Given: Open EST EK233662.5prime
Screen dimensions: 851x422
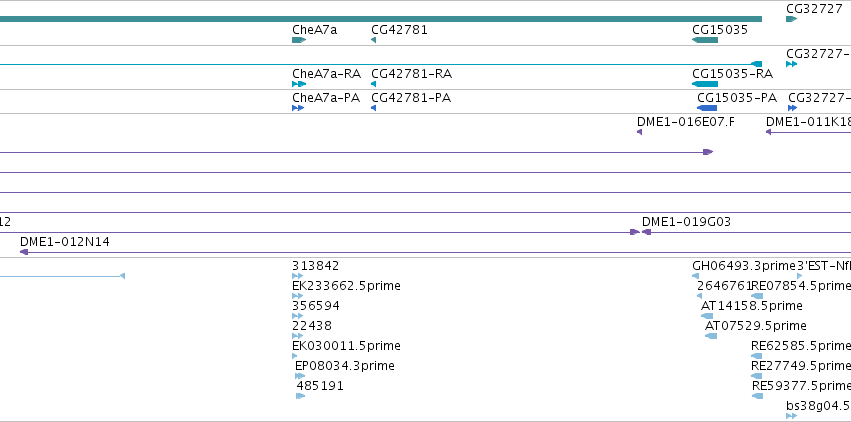Looking at the screenshot, I should [297, 296].
